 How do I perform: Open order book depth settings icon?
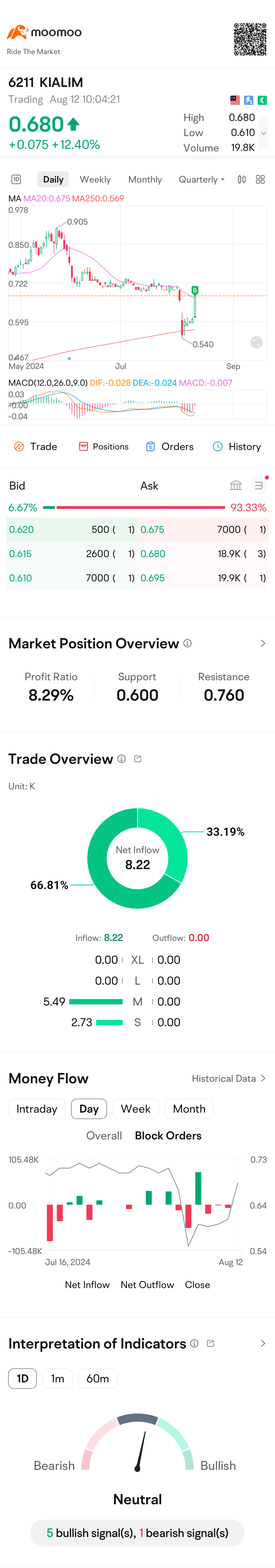258,485
